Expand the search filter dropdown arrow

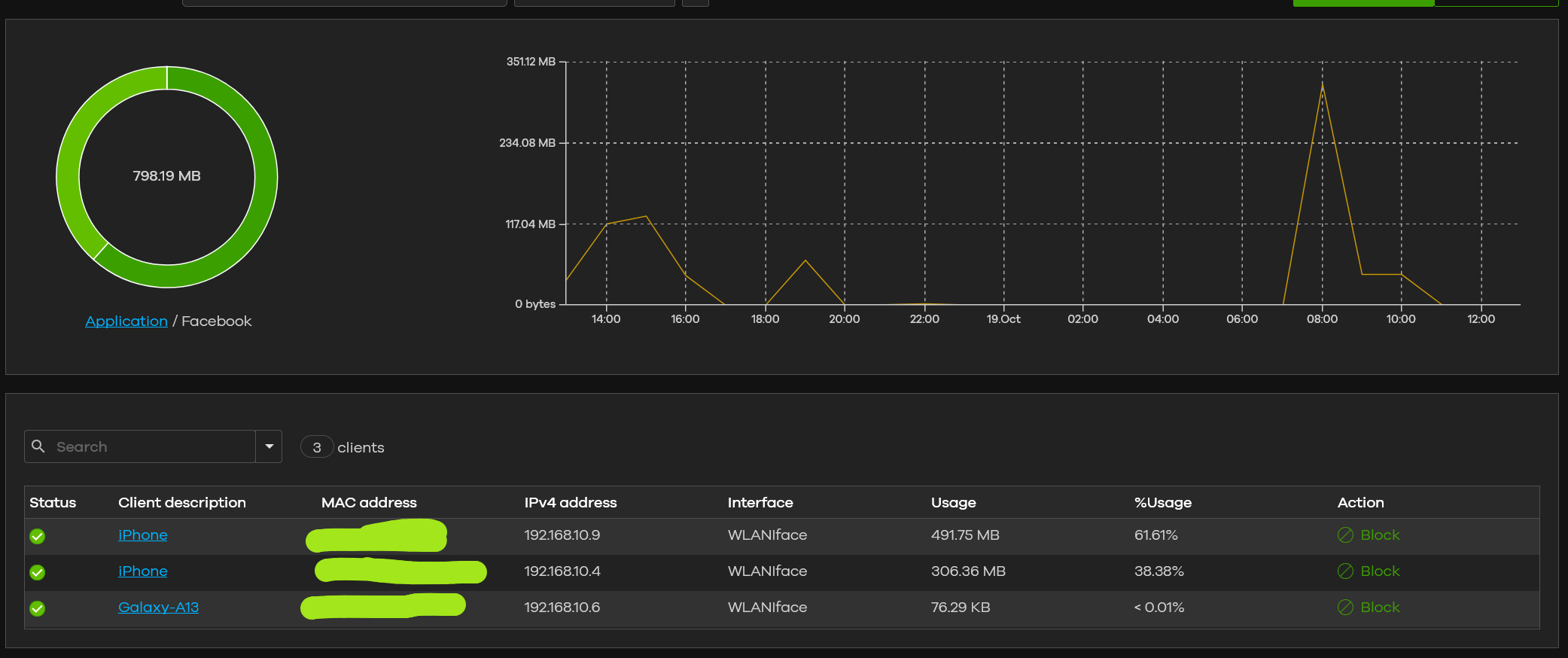tap(269, 446)
